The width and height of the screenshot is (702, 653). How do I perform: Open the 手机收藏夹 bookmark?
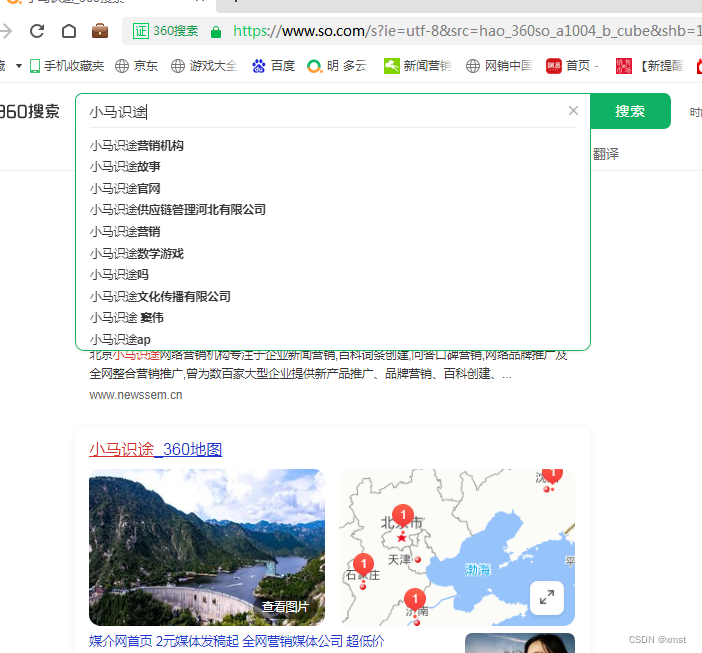67,66
